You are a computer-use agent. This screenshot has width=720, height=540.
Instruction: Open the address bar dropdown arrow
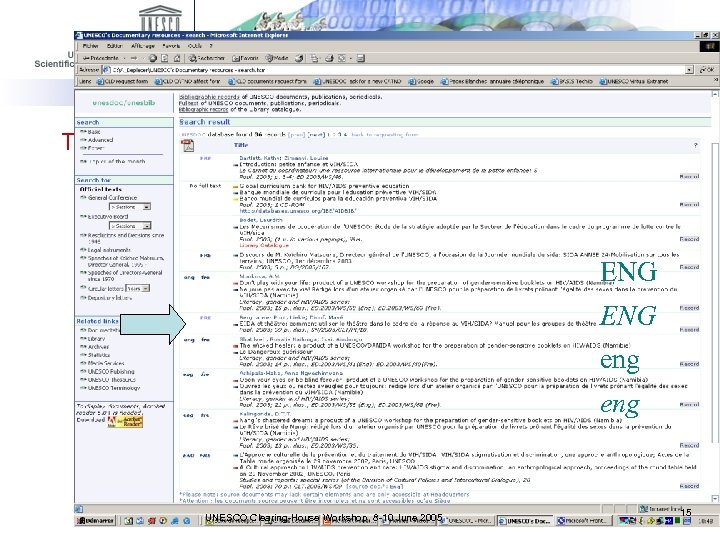[689, 70]
